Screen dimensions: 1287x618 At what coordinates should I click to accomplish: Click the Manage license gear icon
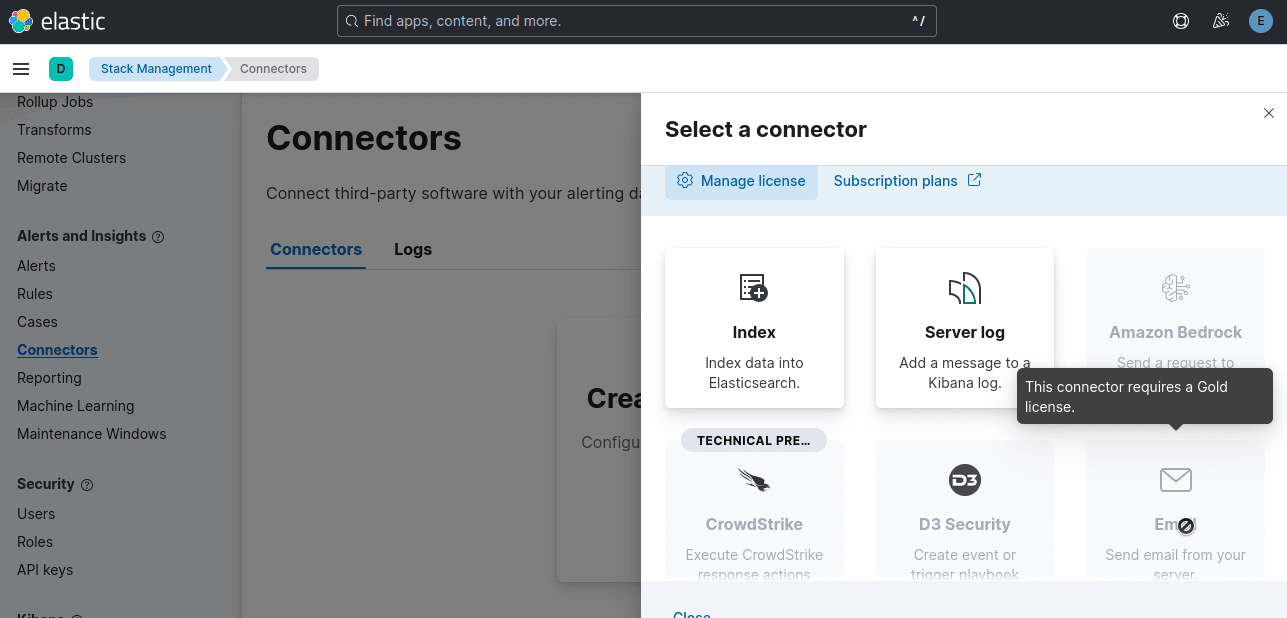coord(685,181)
